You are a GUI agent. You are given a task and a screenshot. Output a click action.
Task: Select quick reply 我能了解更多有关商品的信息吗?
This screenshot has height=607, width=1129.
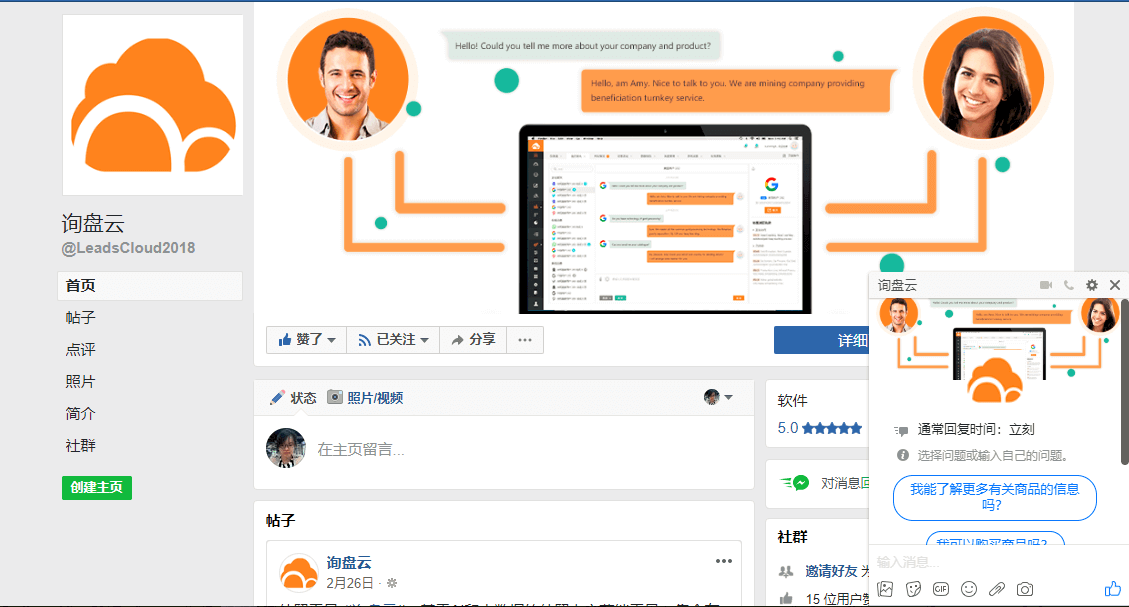point(994,497)
